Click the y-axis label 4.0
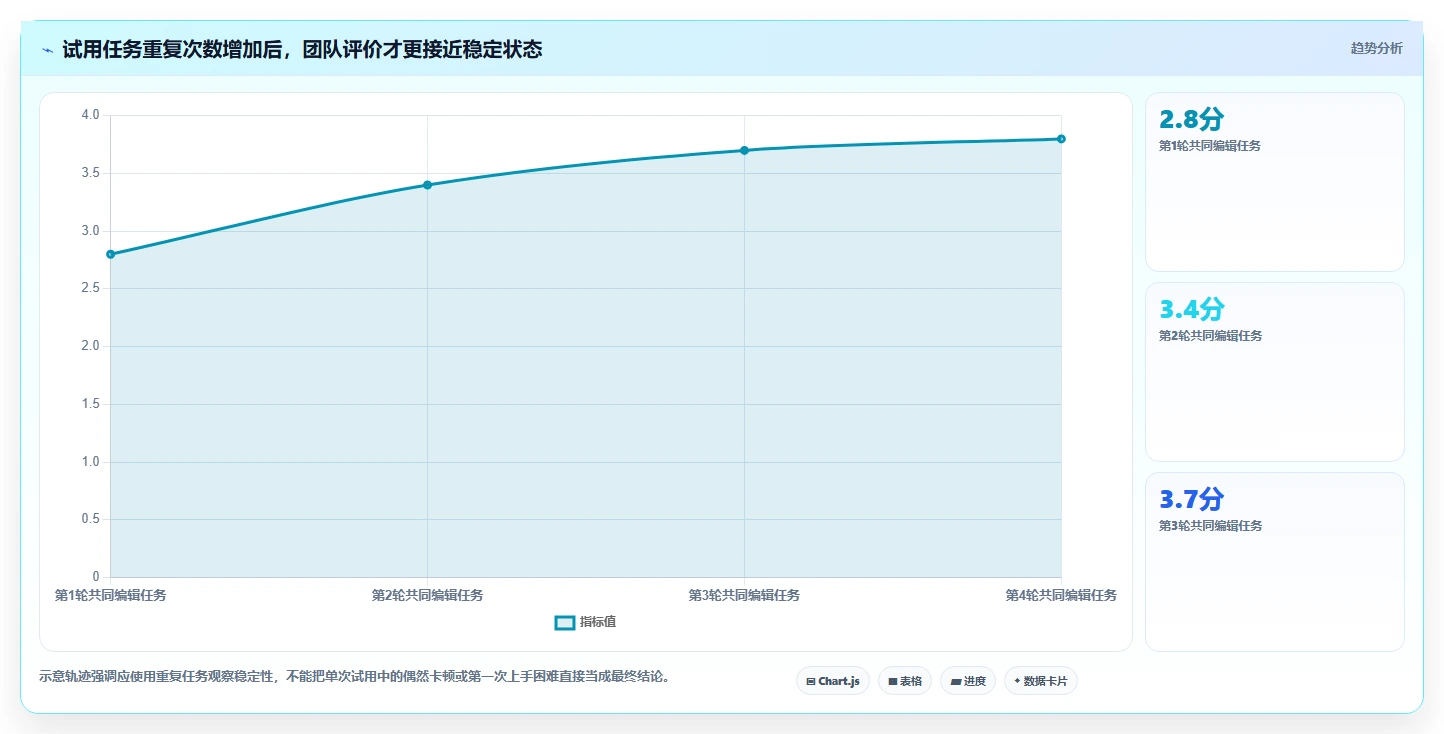Viewport: 1444px width, 734px height. point(90,115)
